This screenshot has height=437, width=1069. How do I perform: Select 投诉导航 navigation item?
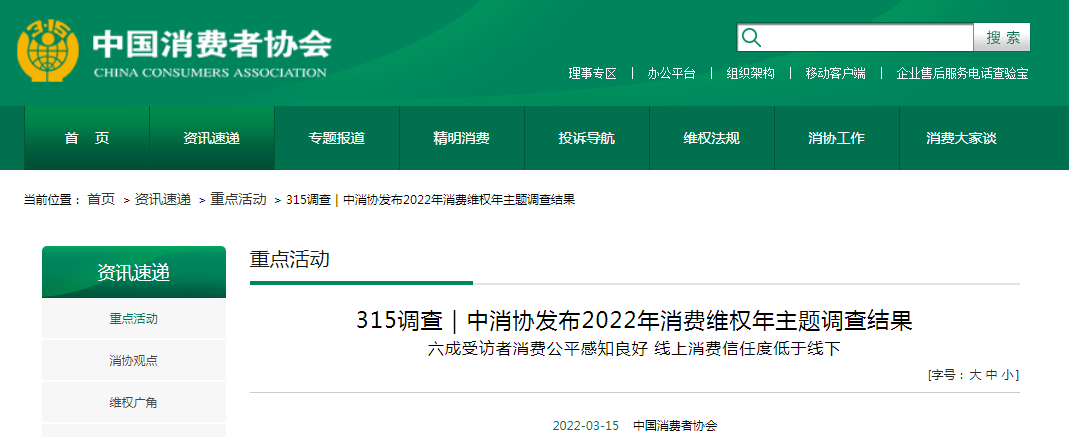[x=586, y=138]
